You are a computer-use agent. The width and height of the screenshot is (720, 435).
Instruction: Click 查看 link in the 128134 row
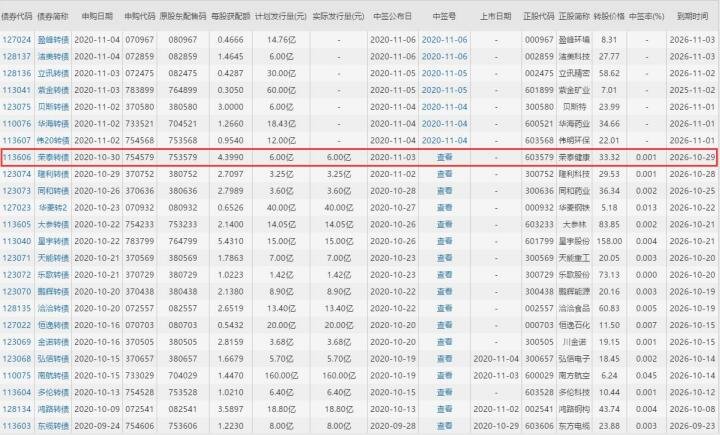click(444, 409)
